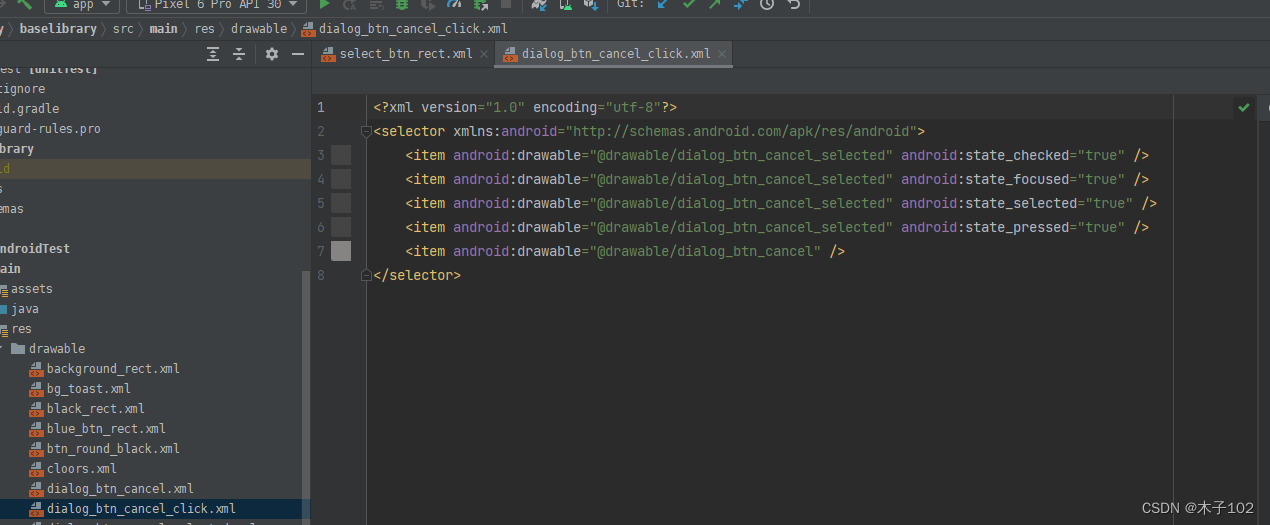Open the Pixel 6 Pro API 30 device dropdown

pyautogui.click(x=216, y=5)
